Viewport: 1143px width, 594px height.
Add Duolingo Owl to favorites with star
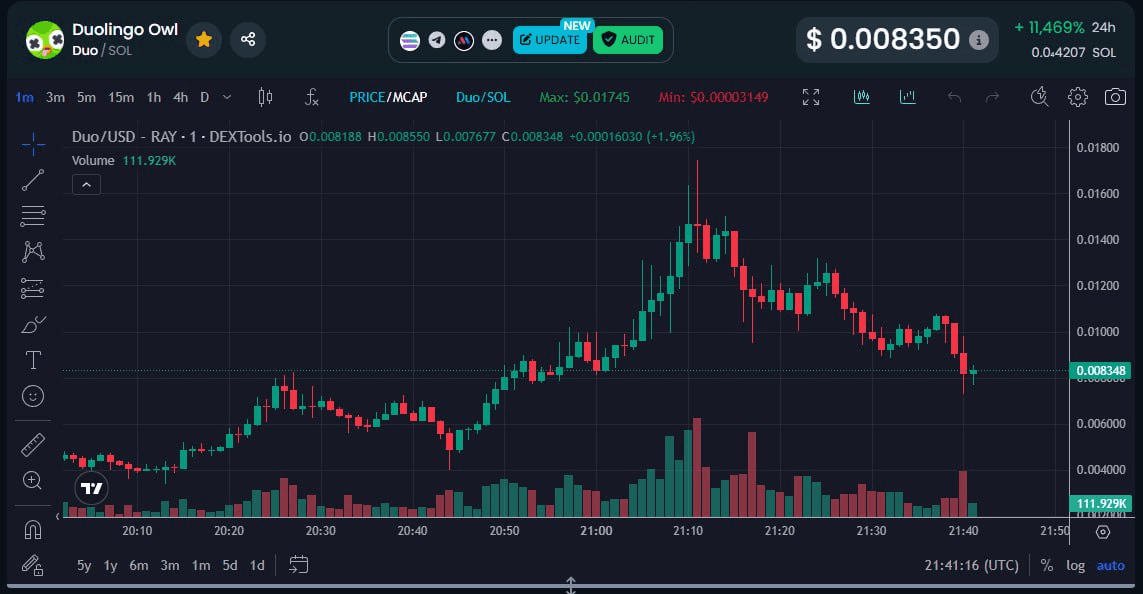pyautogui.click(x=204, y=39)
